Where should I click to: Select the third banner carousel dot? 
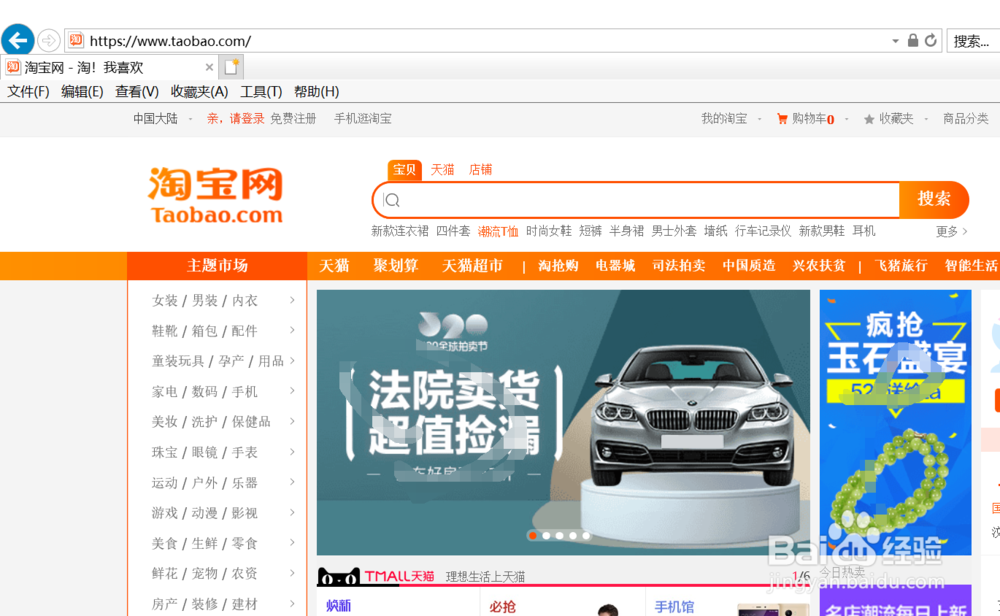tap(559, 536)
